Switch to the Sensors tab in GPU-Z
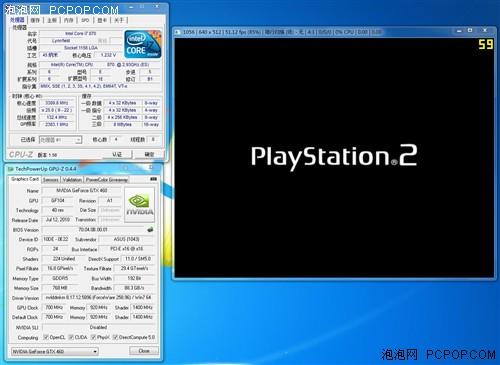500x365 pixels. point(51,180)
